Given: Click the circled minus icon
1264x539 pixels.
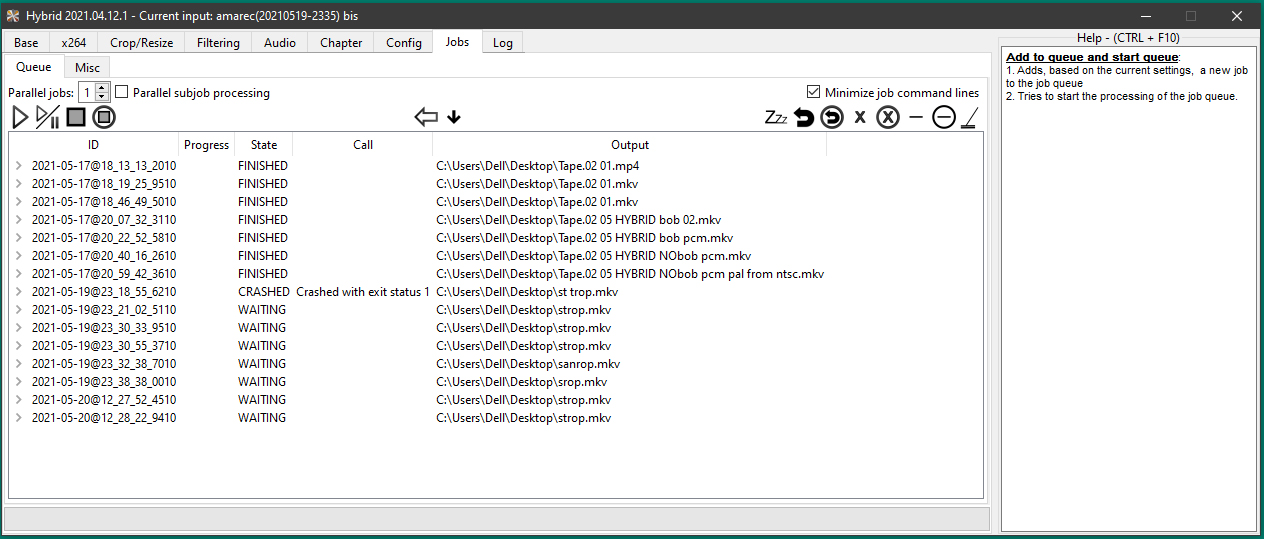Looking at the screenshot, I should (x=944, y=117).
